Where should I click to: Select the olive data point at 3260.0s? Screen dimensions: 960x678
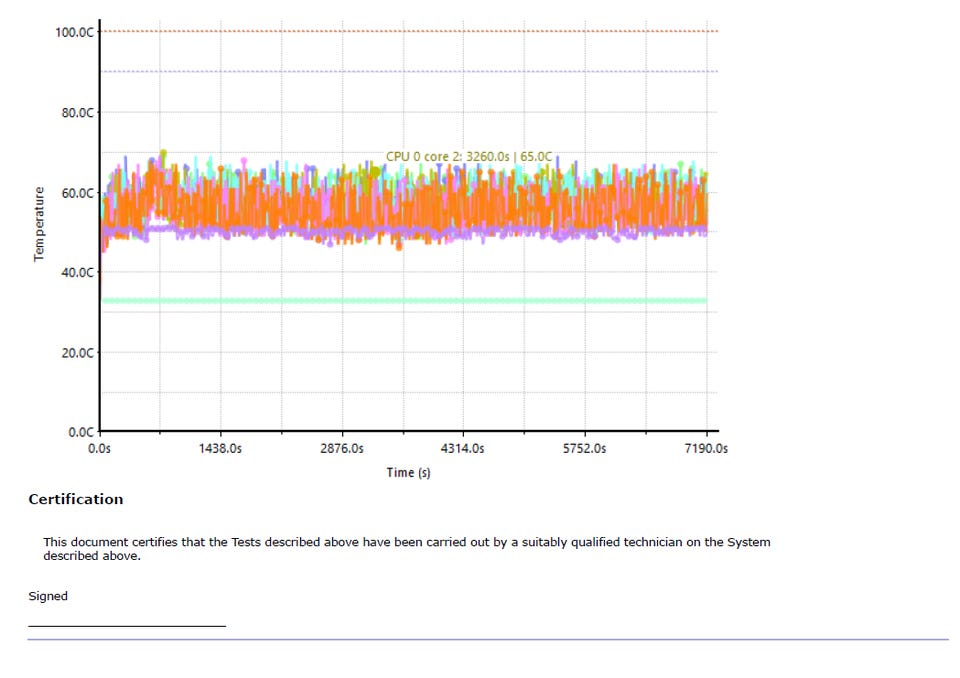(375, 172)
